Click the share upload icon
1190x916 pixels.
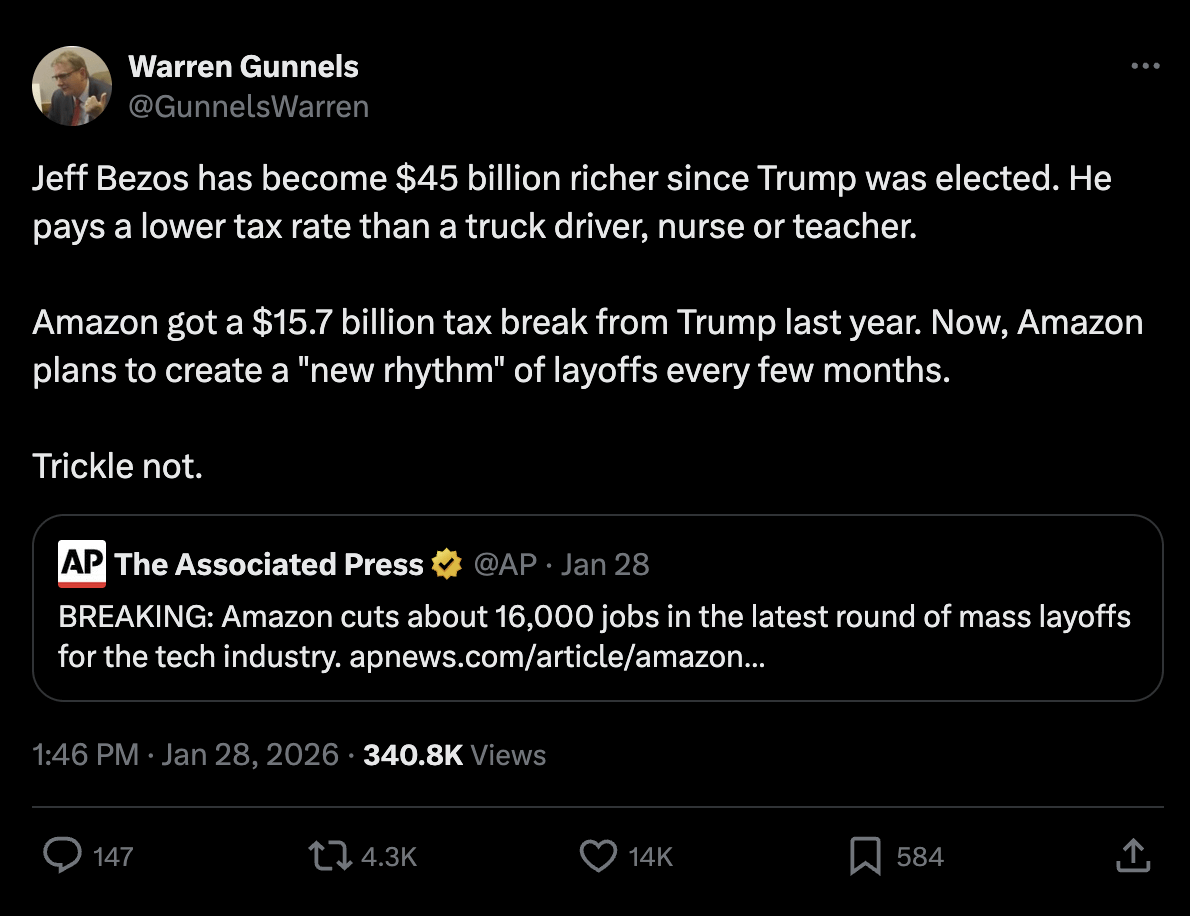pyautogui.click(x=1131, y=856)
